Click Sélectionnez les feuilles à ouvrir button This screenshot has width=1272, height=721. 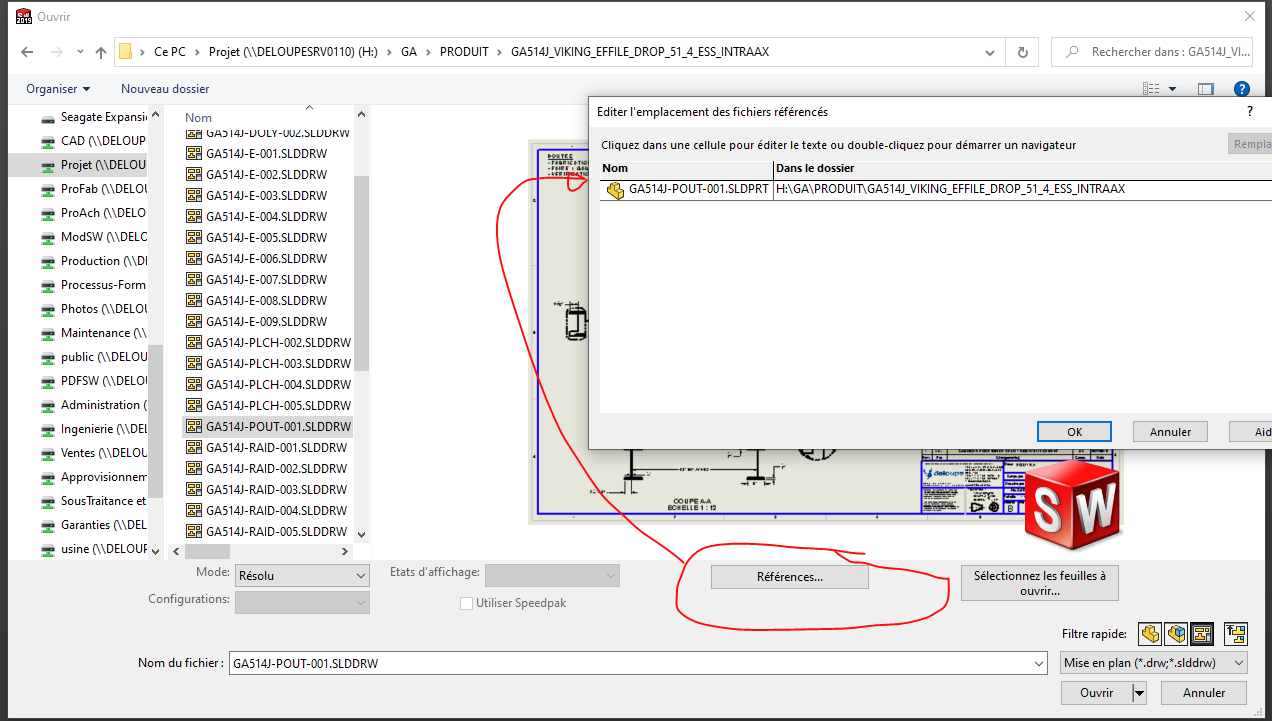tap(1039, 583)
